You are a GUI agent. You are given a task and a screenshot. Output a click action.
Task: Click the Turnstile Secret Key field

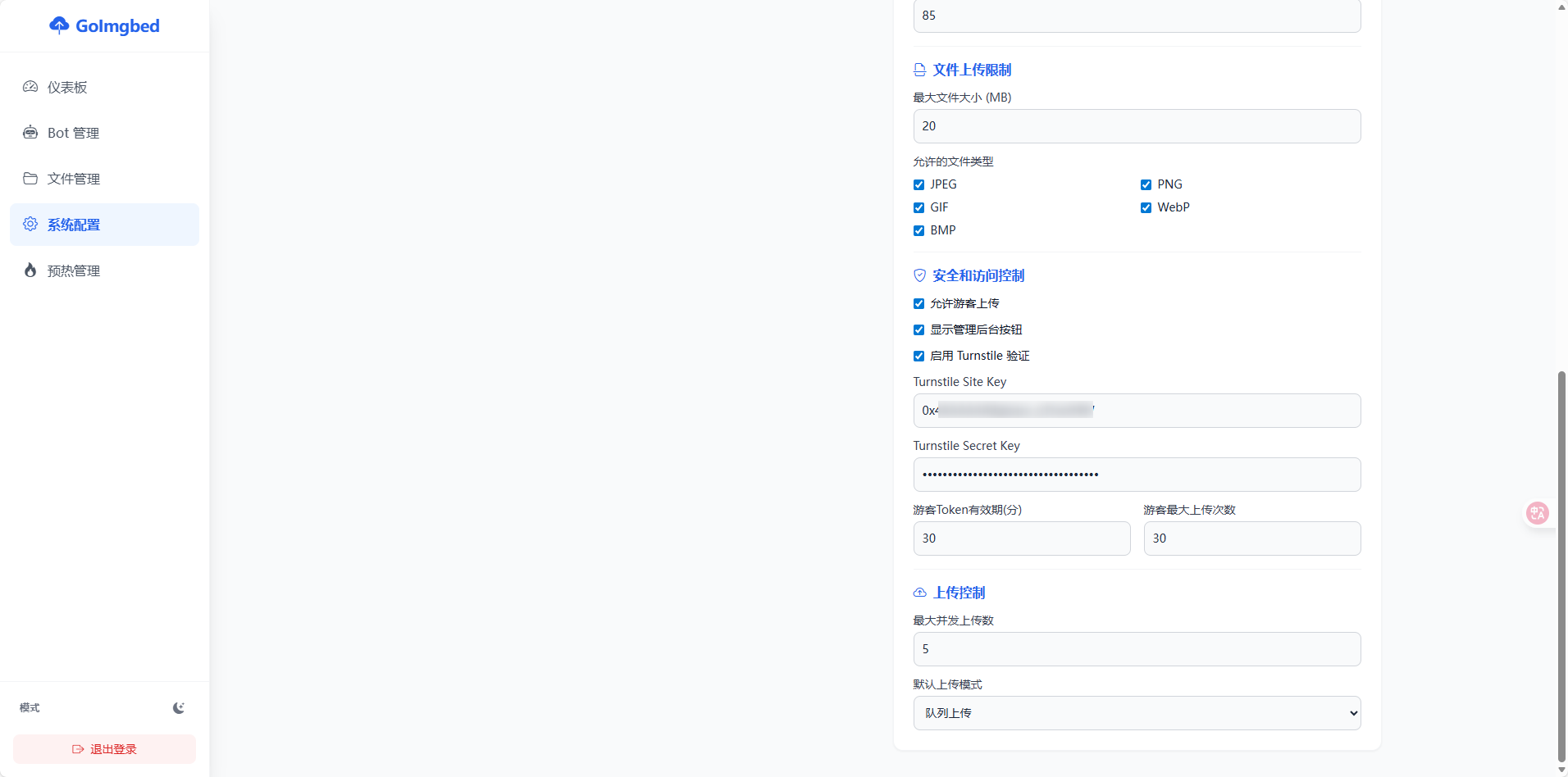[1137, 475]
